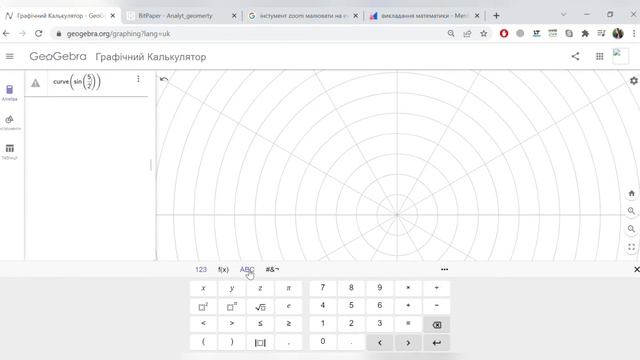Viewport: 640px width, 360px height.
Task: Open the GeoGebra apps grid menu
Action: pos(600,56)
